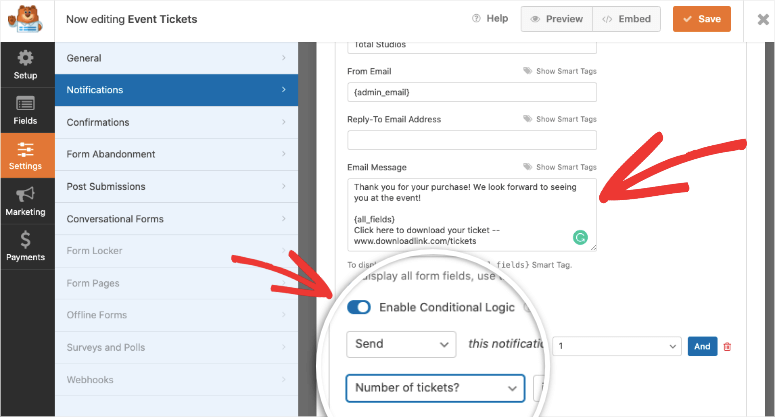
Task: Open the value dropdown showing 1
Action: [617, 346]
